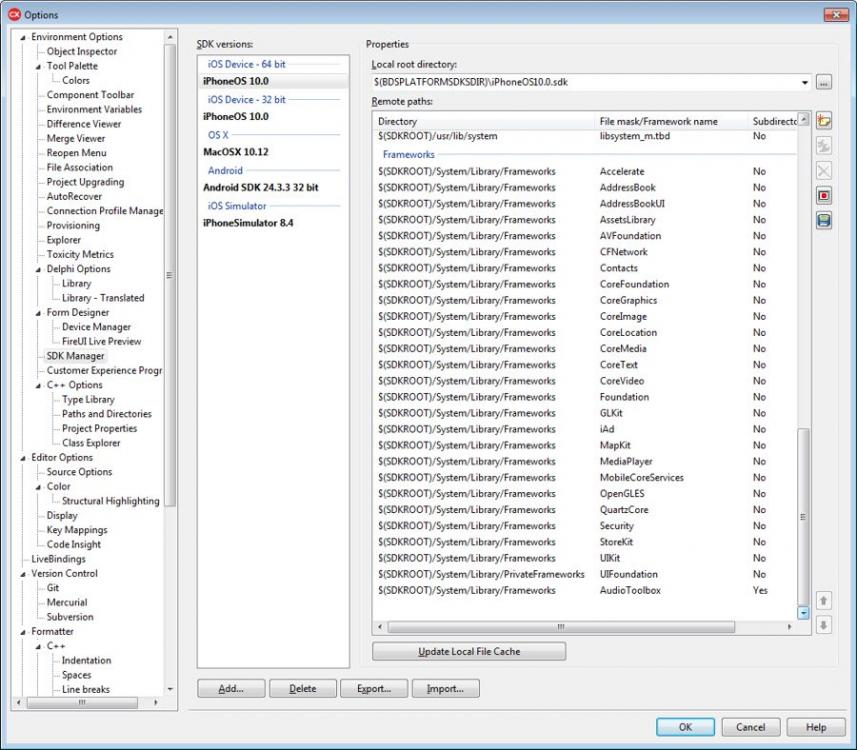
Task: Delete the selected SDK version
Action: [303, 689]
